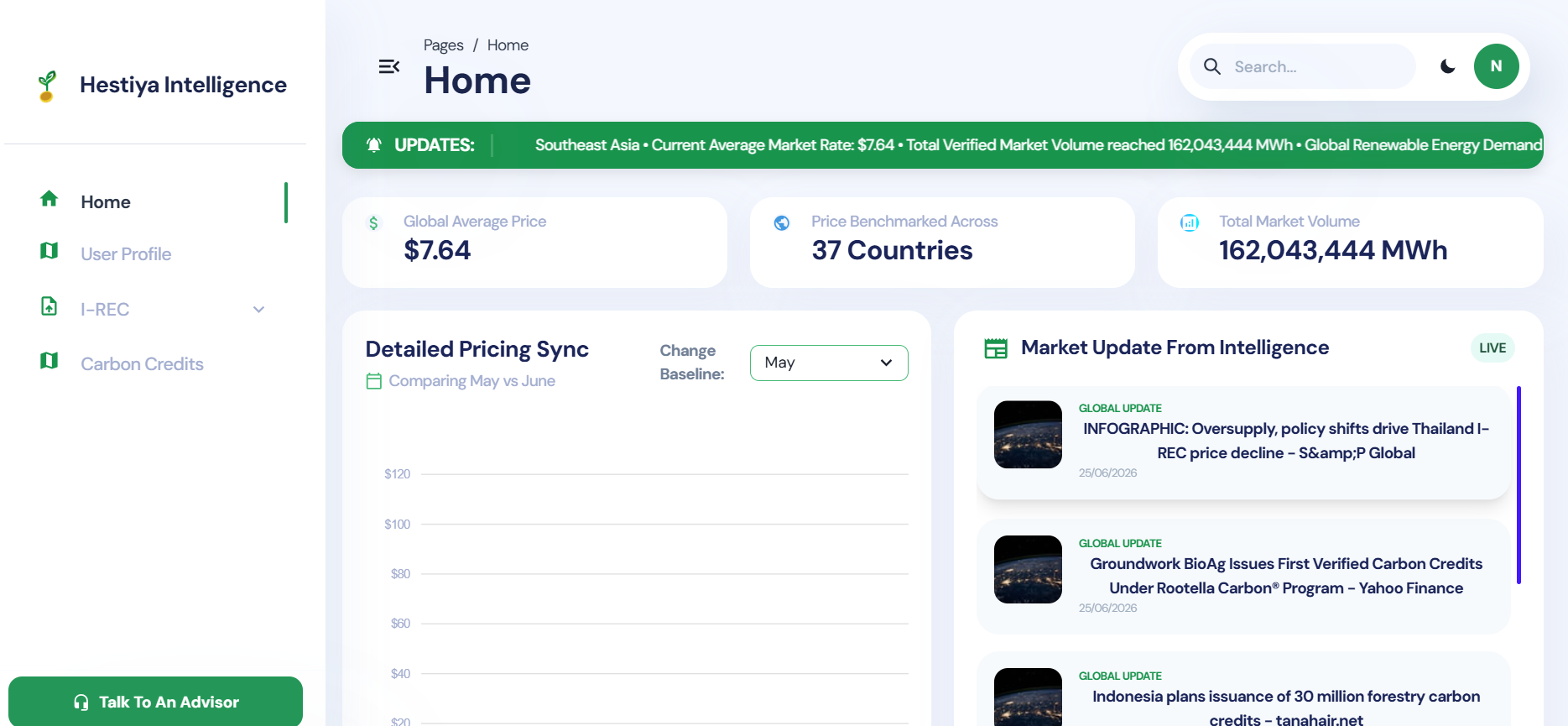The image size is (1568, 726).
Task: Click the globe icon beside Price Benchmarked Across
Action: 782,223
